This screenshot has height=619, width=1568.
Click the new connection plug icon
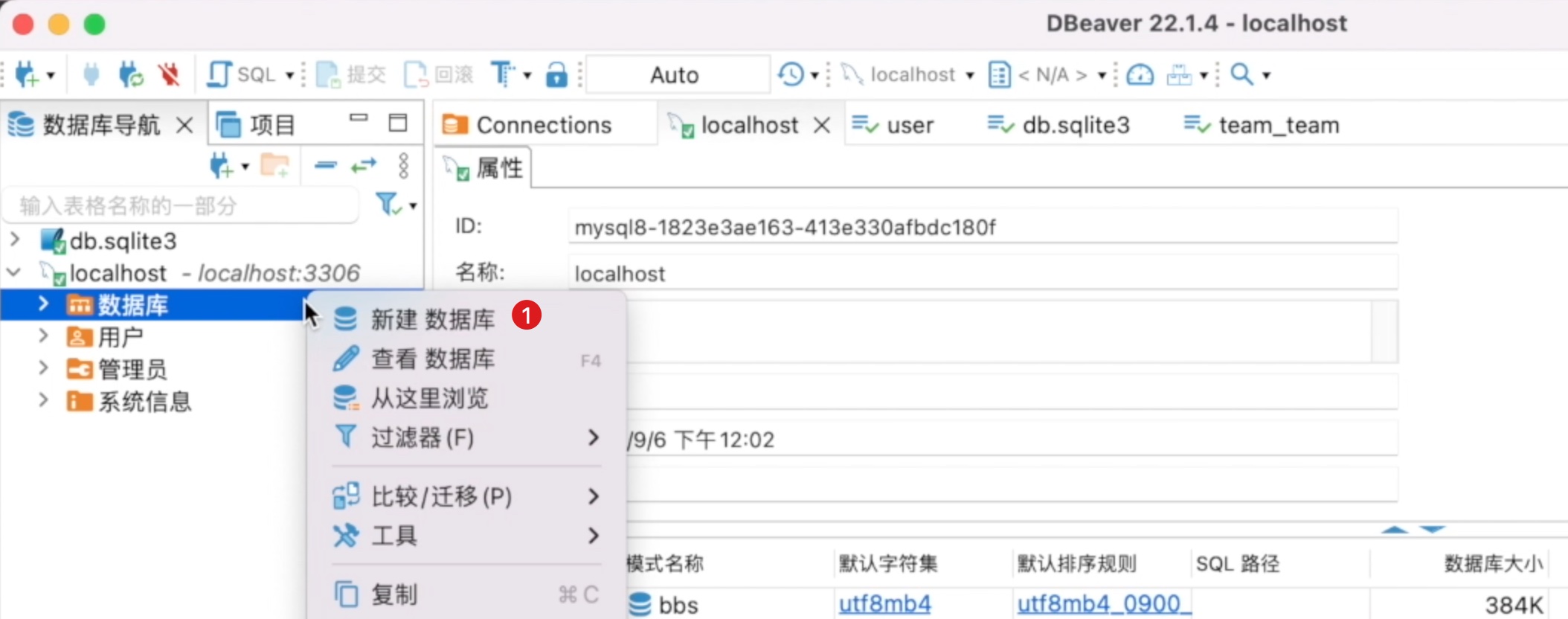[27, 74]
